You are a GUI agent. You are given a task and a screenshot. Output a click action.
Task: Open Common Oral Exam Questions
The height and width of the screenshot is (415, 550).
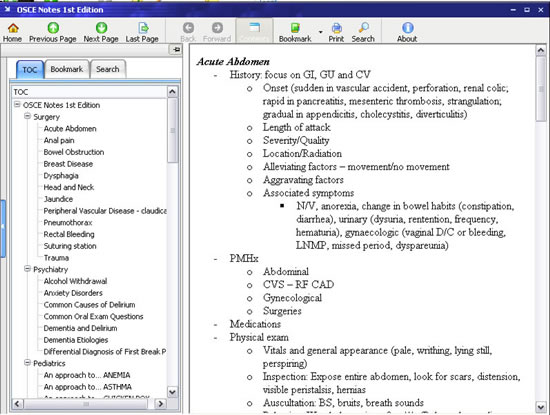click(x=93, y=316)
